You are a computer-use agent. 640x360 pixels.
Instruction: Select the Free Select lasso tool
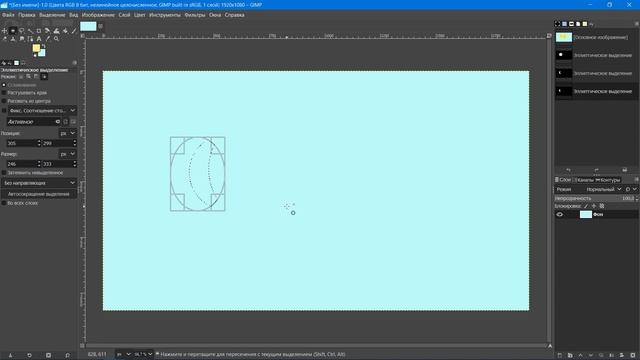coord(22,31)
